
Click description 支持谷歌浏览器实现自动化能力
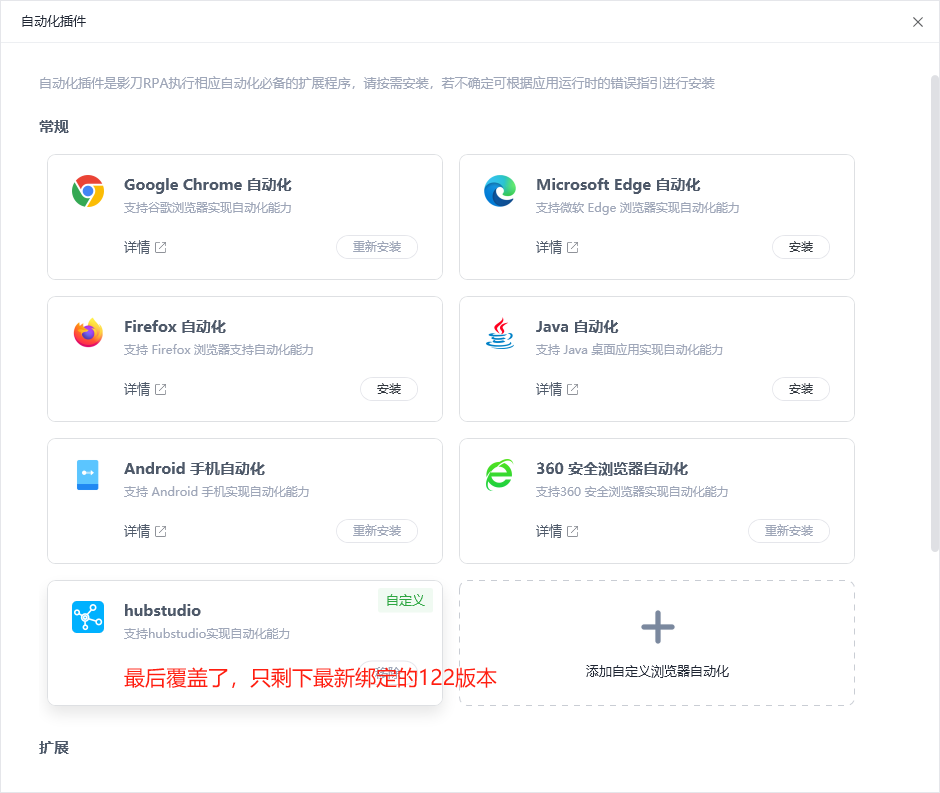(207, 208)
